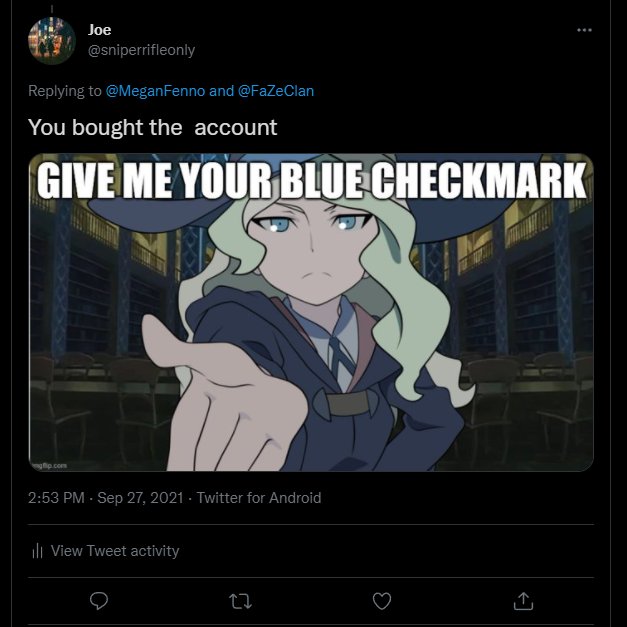This screenshot has height=627, width=627.
Task: Click the Replying to label
Action: pyautogui.click(x=65, y=91)
